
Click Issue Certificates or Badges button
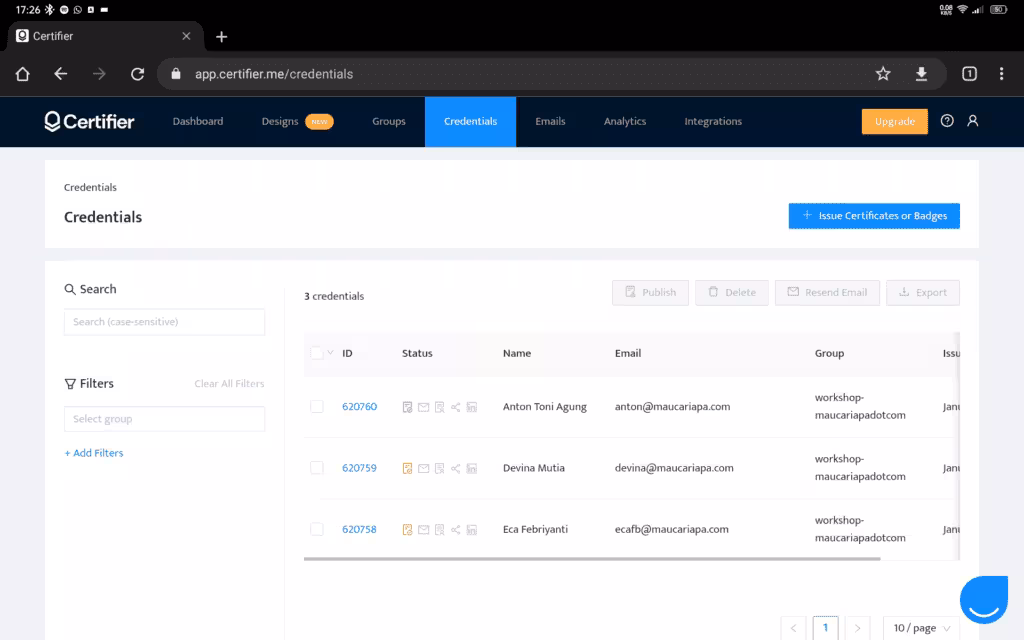[874, 216]
